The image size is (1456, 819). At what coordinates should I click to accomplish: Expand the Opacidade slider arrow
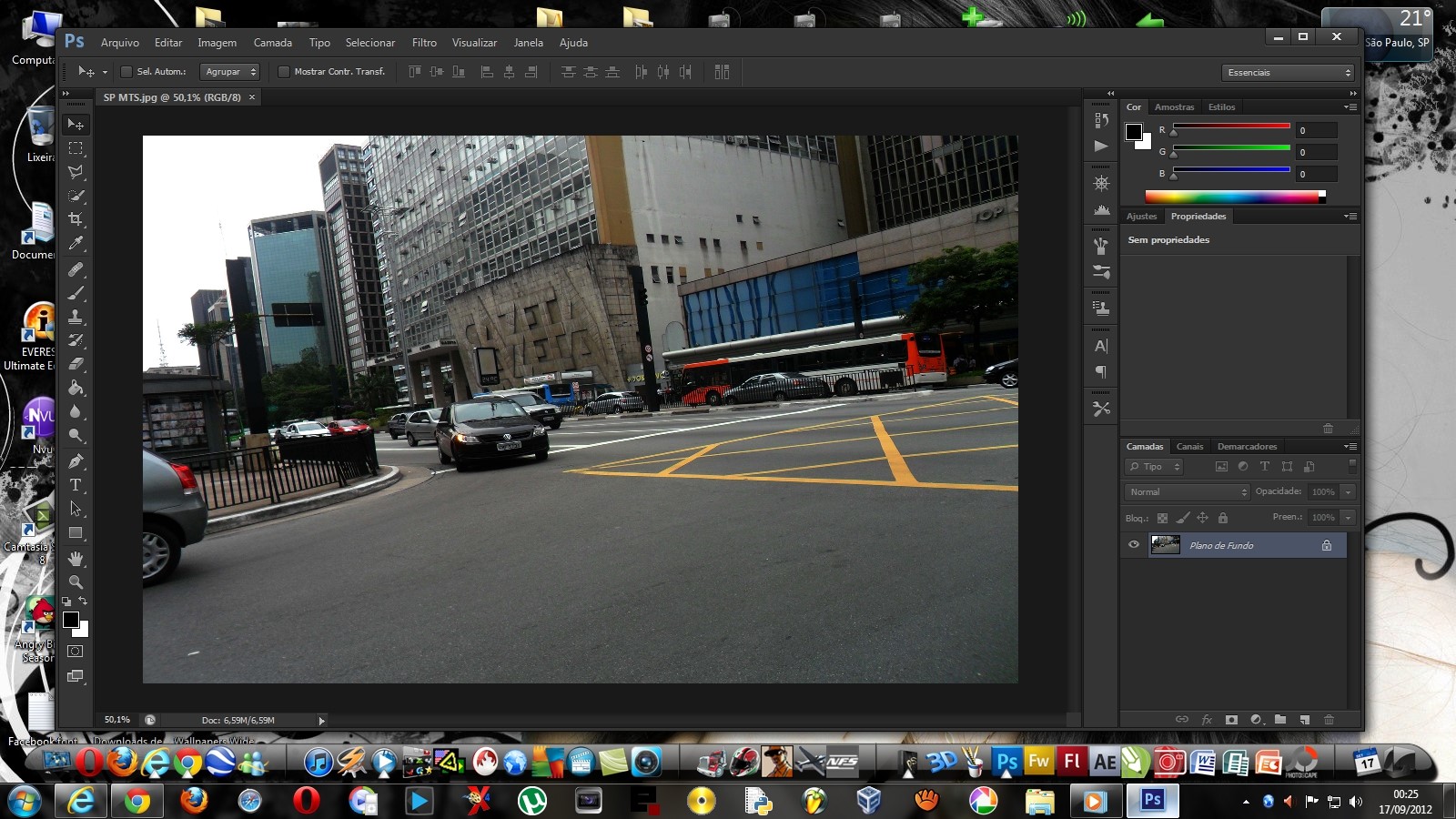pos(1349,492)
